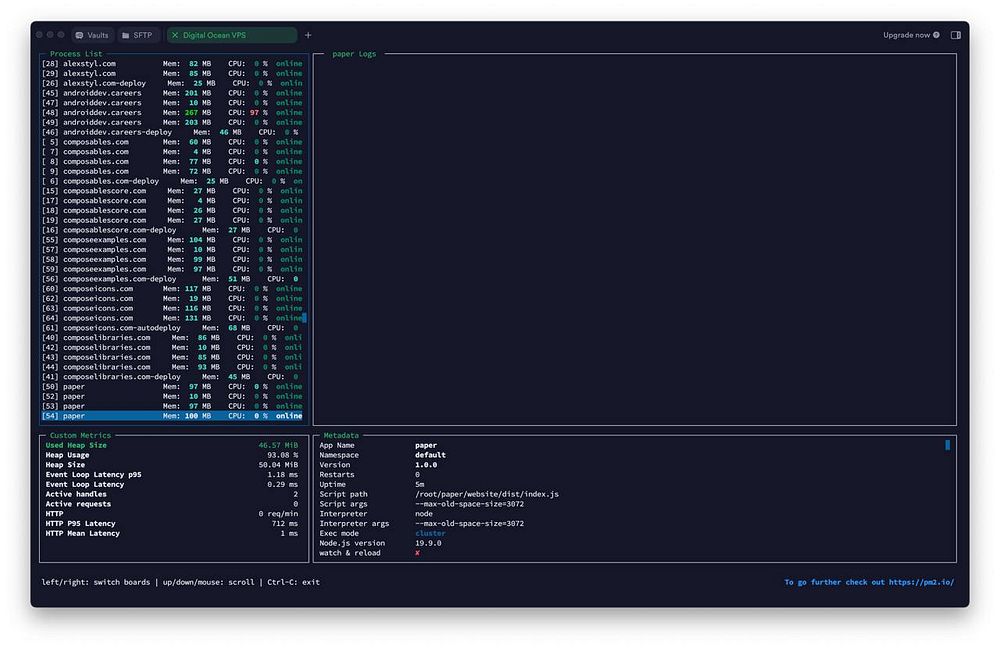Open the https://pm2.io/ link
Viewport: 1000px width, 648px height.
[x=921, y=582]
